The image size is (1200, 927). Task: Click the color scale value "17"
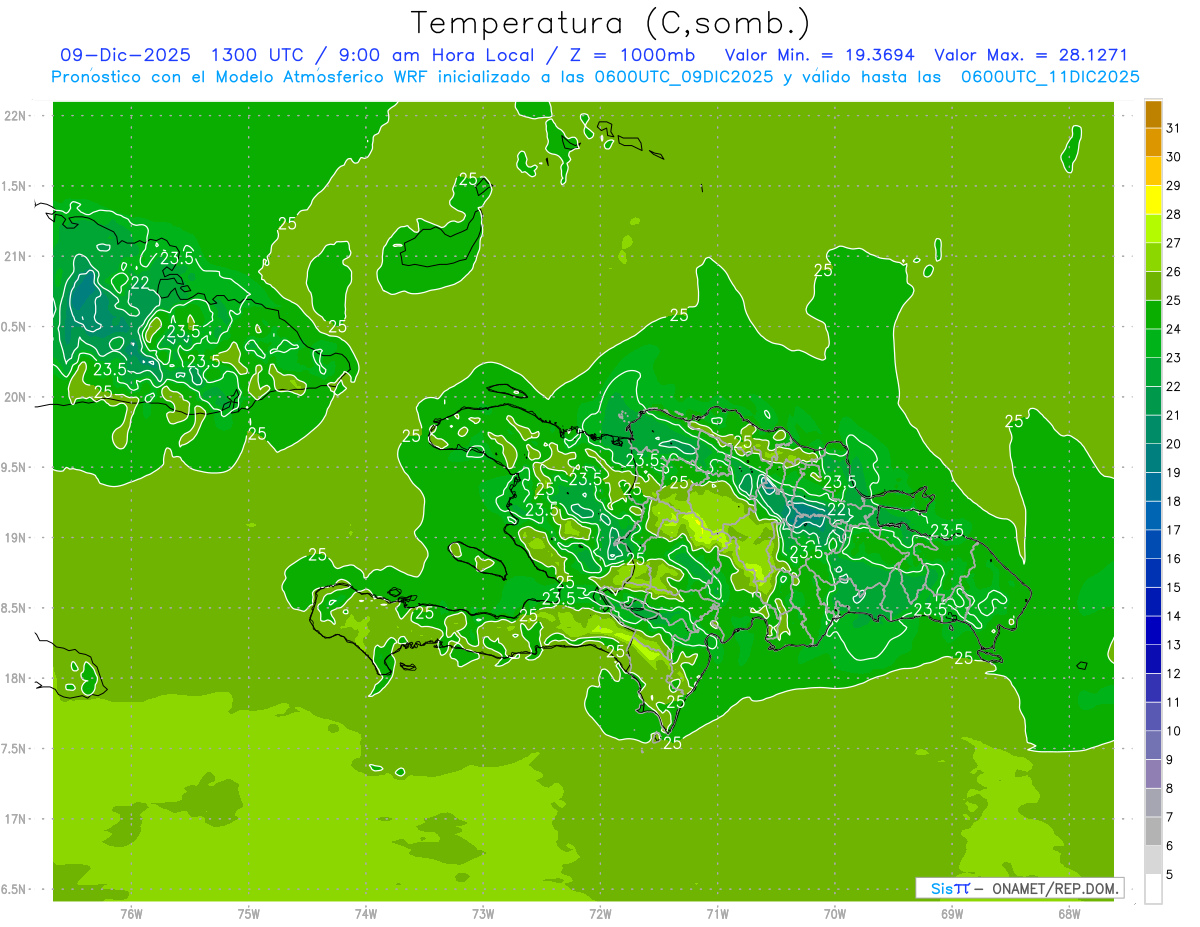click(1173, 530)
